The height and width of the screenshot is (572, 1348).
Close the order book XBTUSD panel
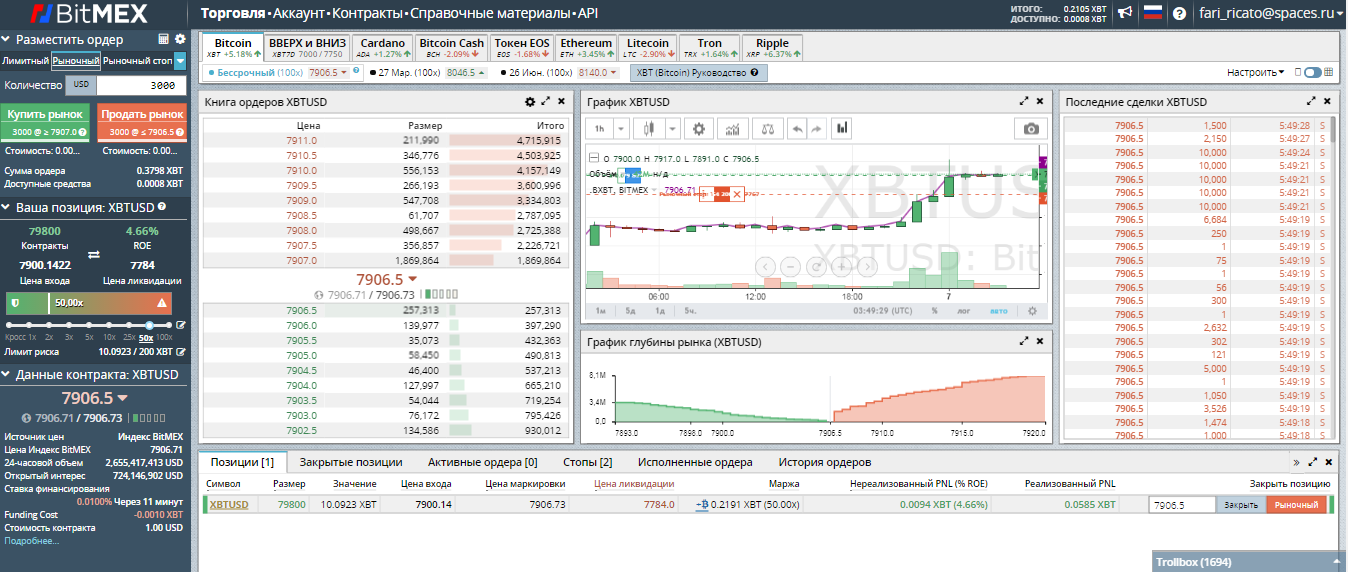(x=561, y=102)
